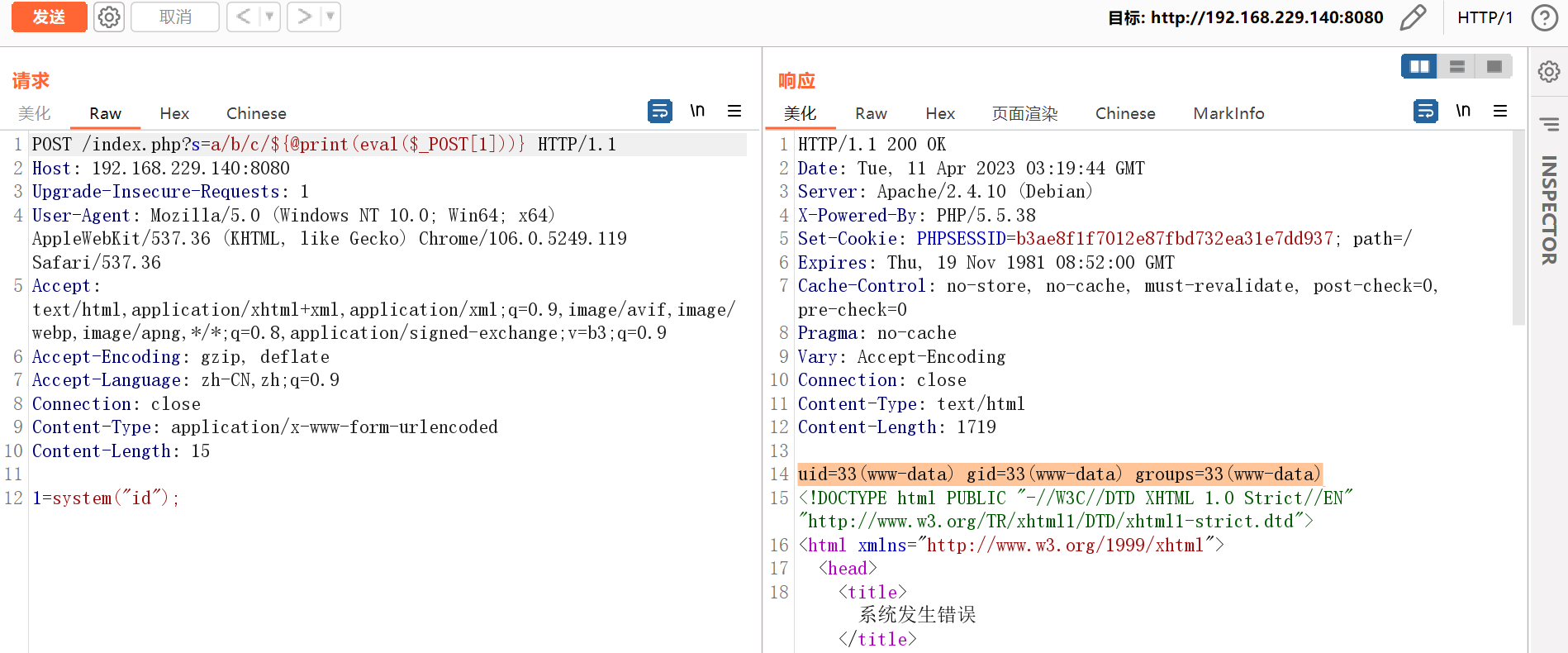Screen dimensions: 1568x653
Task: Click request Content-Length: 15 line
Action: [x=121, y=450]
